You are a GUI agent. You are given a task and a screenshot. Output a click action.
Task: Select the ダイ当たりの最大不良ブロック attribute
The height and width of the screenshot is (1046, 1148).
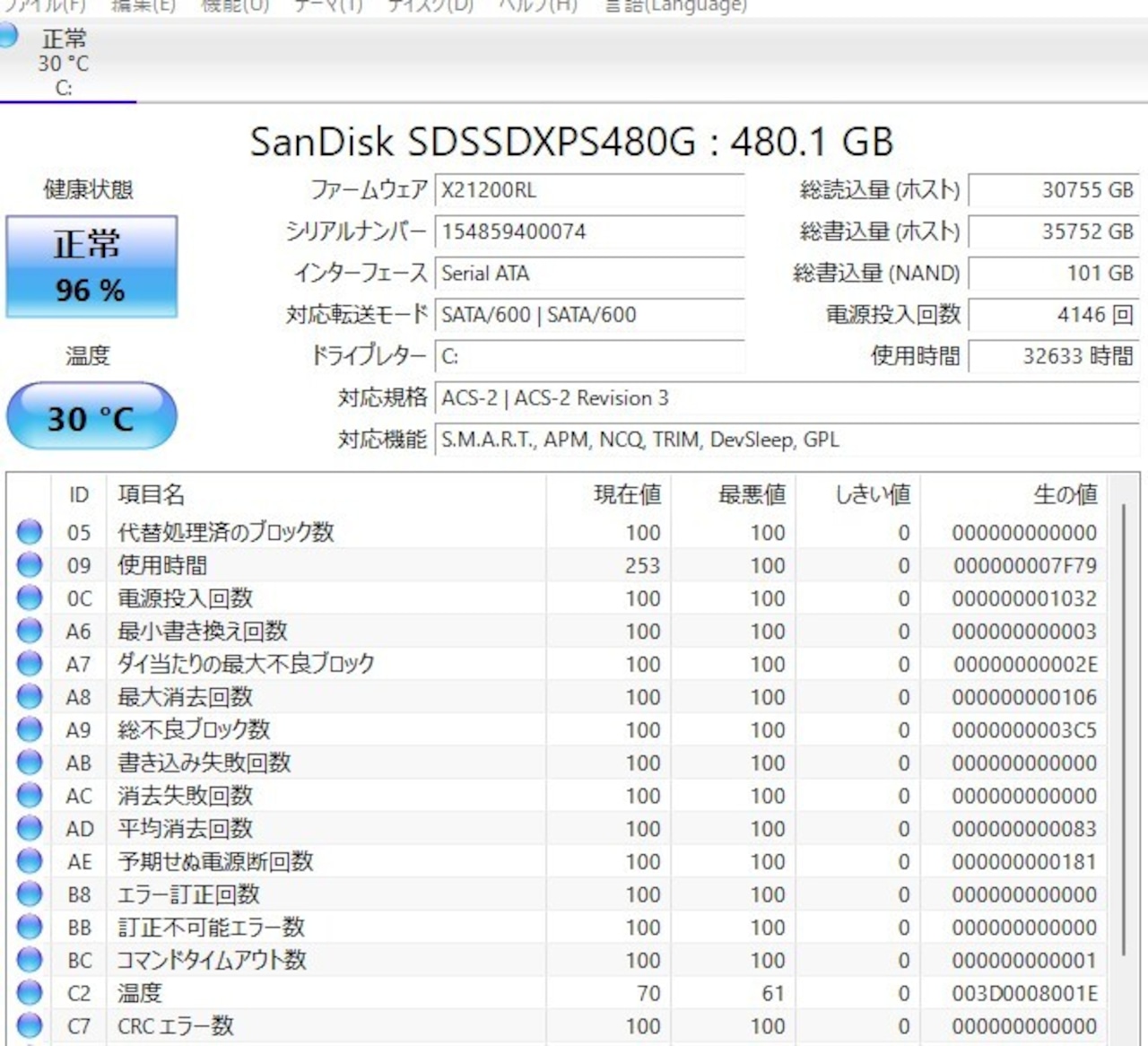coord(246,664)
